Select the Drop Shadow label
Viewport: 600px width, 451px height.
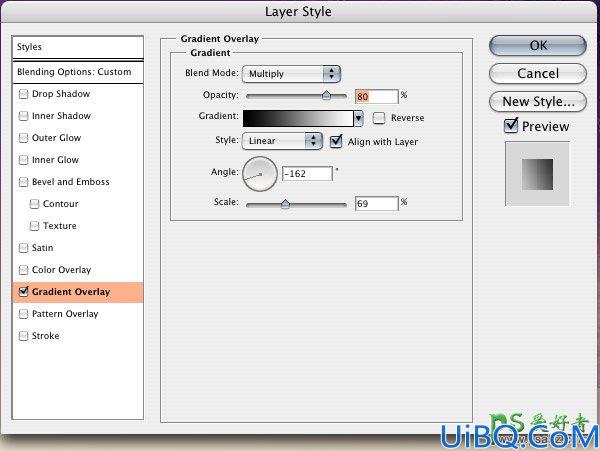coord(61,94)
